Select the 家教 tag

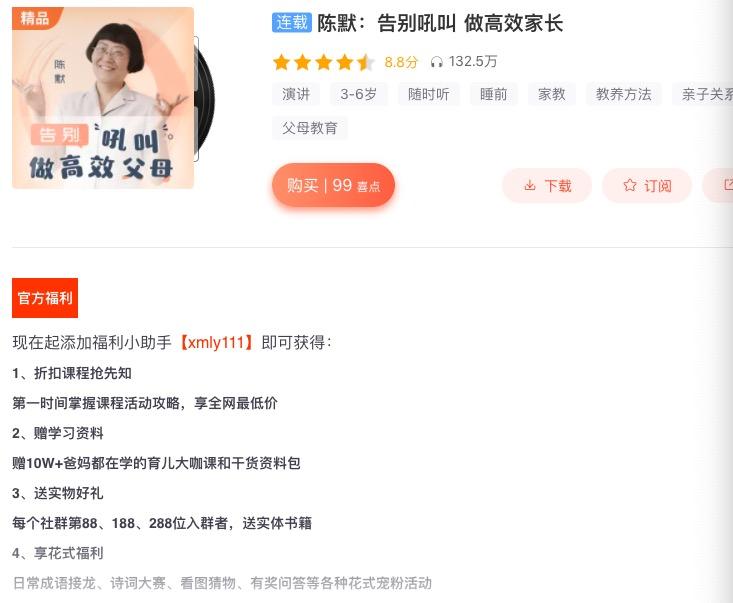click(x=552, y=94)
